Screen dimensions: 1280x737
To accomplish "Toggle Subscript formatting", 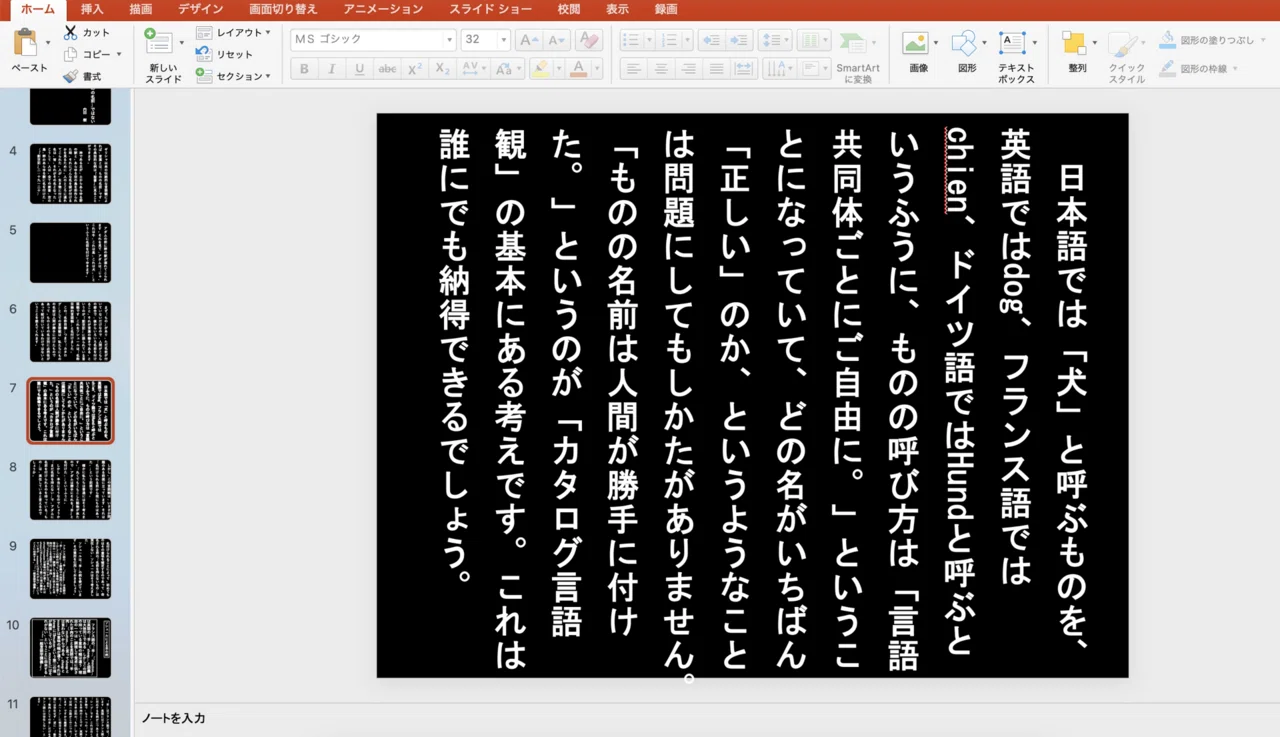I will pos(442,69).
